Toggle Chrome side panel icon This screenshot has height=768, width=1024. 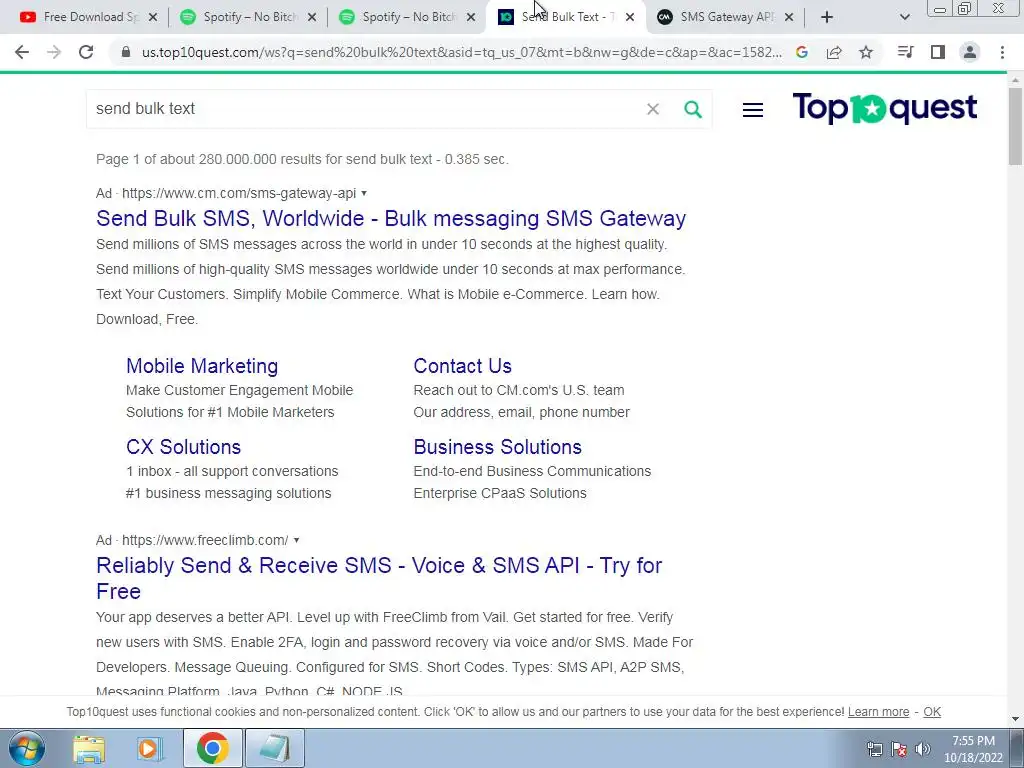(938, 52)
